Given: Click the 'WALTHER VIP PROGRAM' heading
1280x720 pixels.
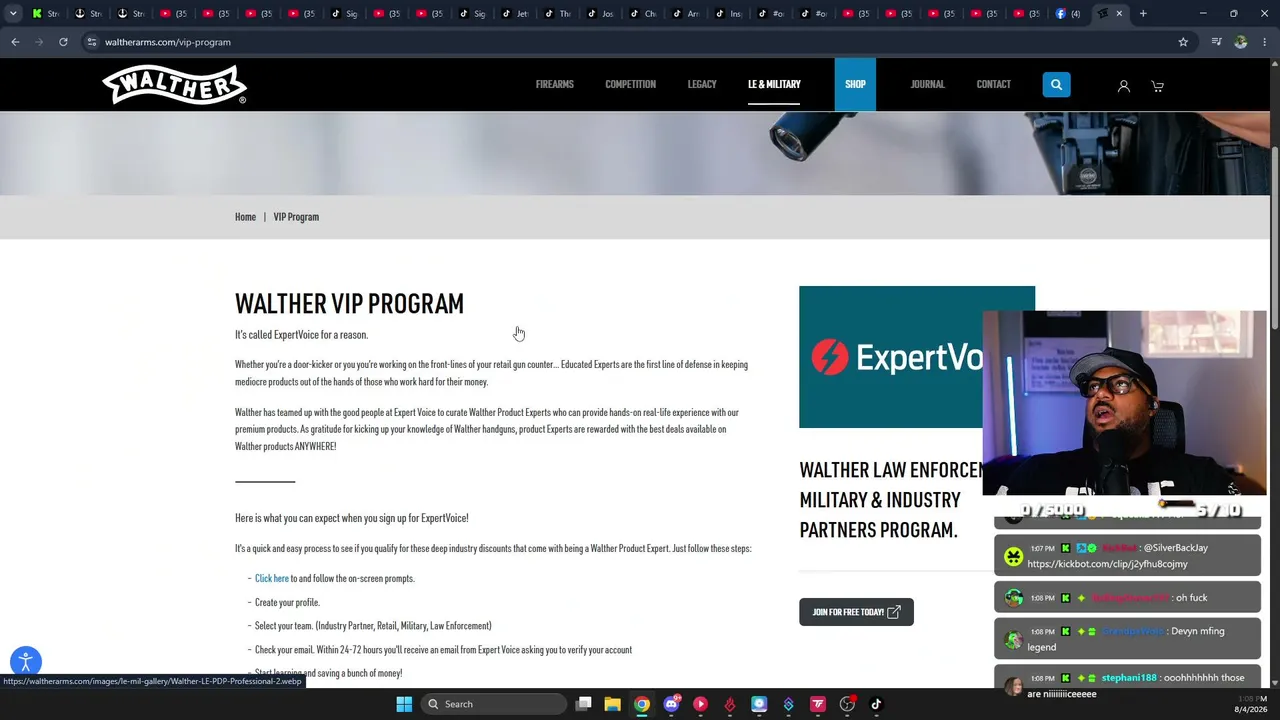Looking at the screenshot, I should 349,303.
